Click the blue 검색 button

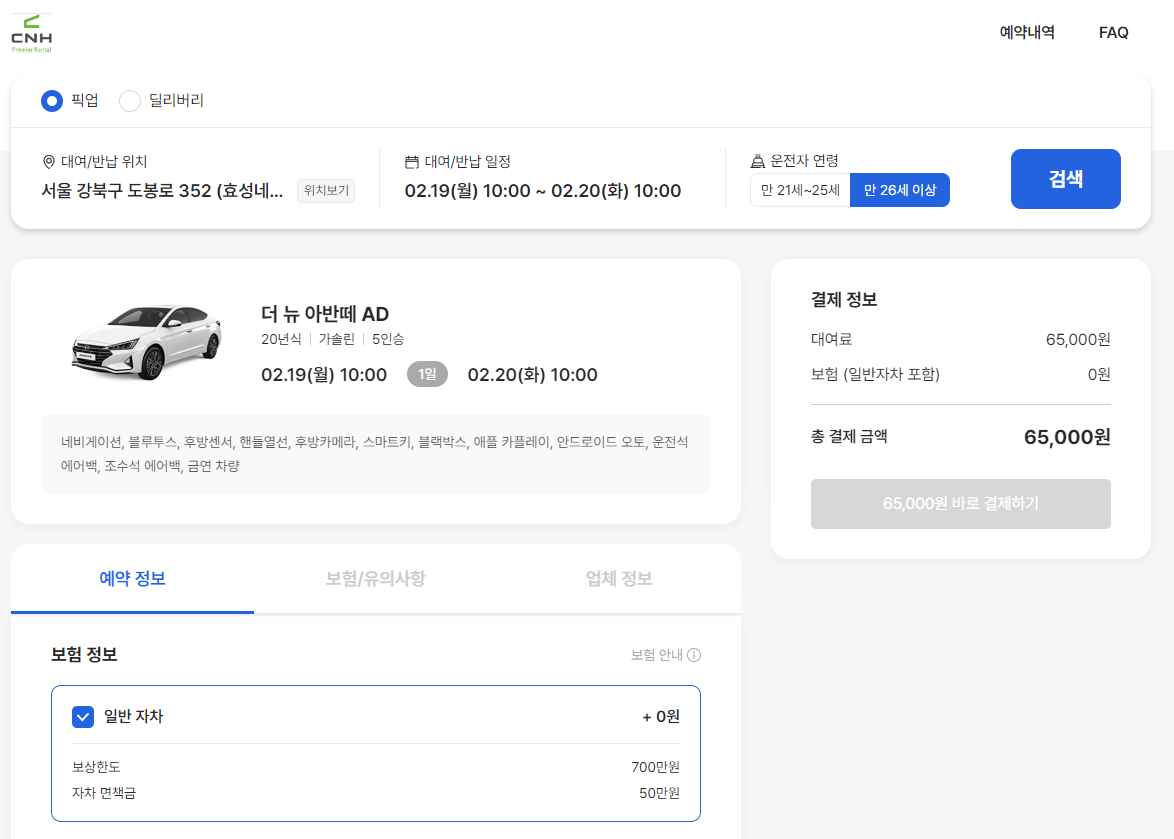tap(1065, 179)
